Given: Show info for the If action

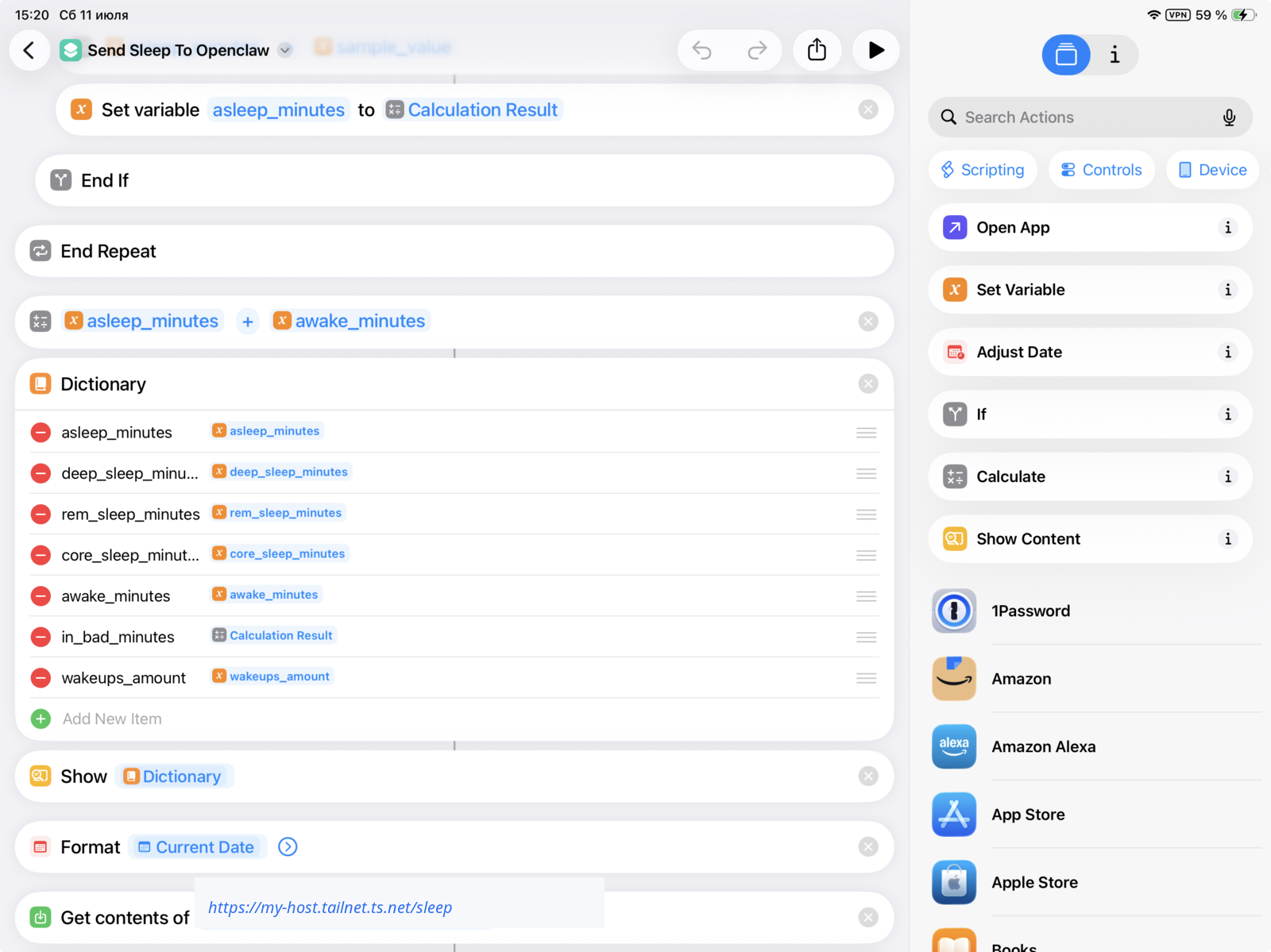Looking at the screenshot, I should (x=1227, y=414).
